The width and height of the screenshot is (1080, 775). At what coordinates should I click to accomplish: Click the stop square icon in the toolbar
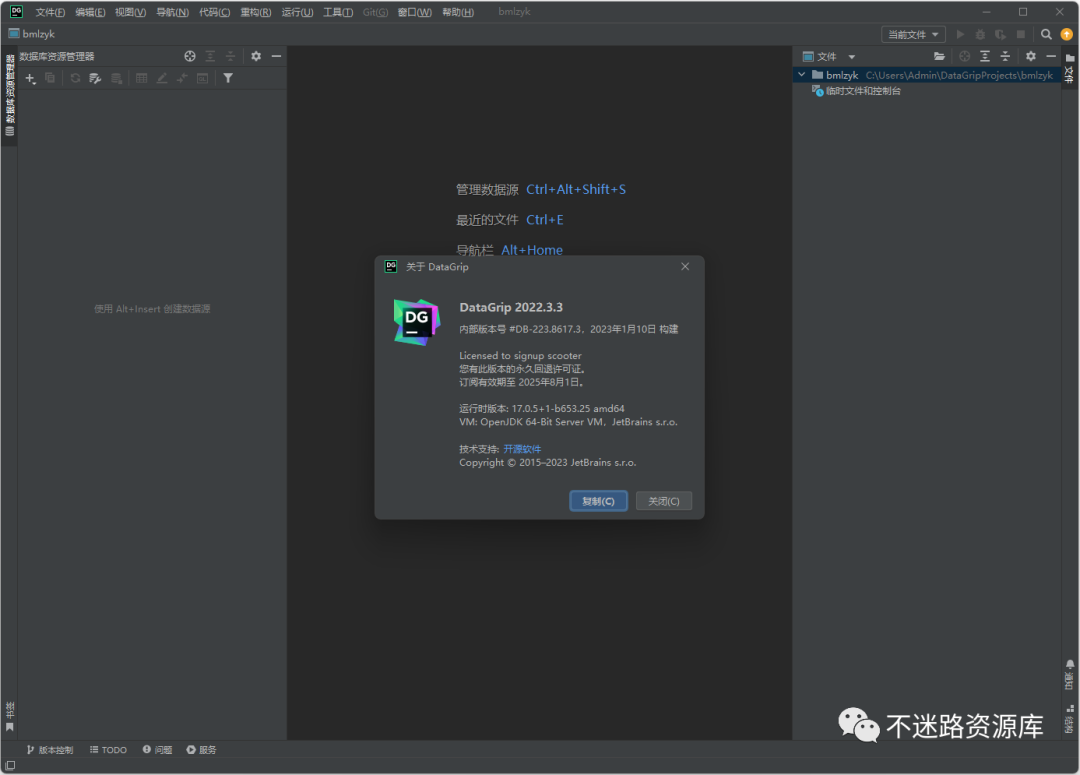[x=1021, y=34]
